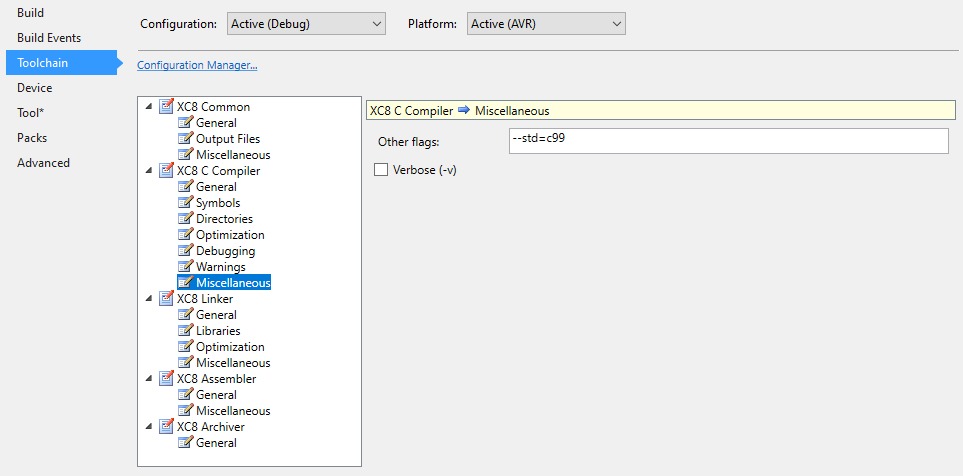This screenshot has width=963, height=476.
Task: Collapse the XC8 C Compiler tree node
Action: coord(149,171)
